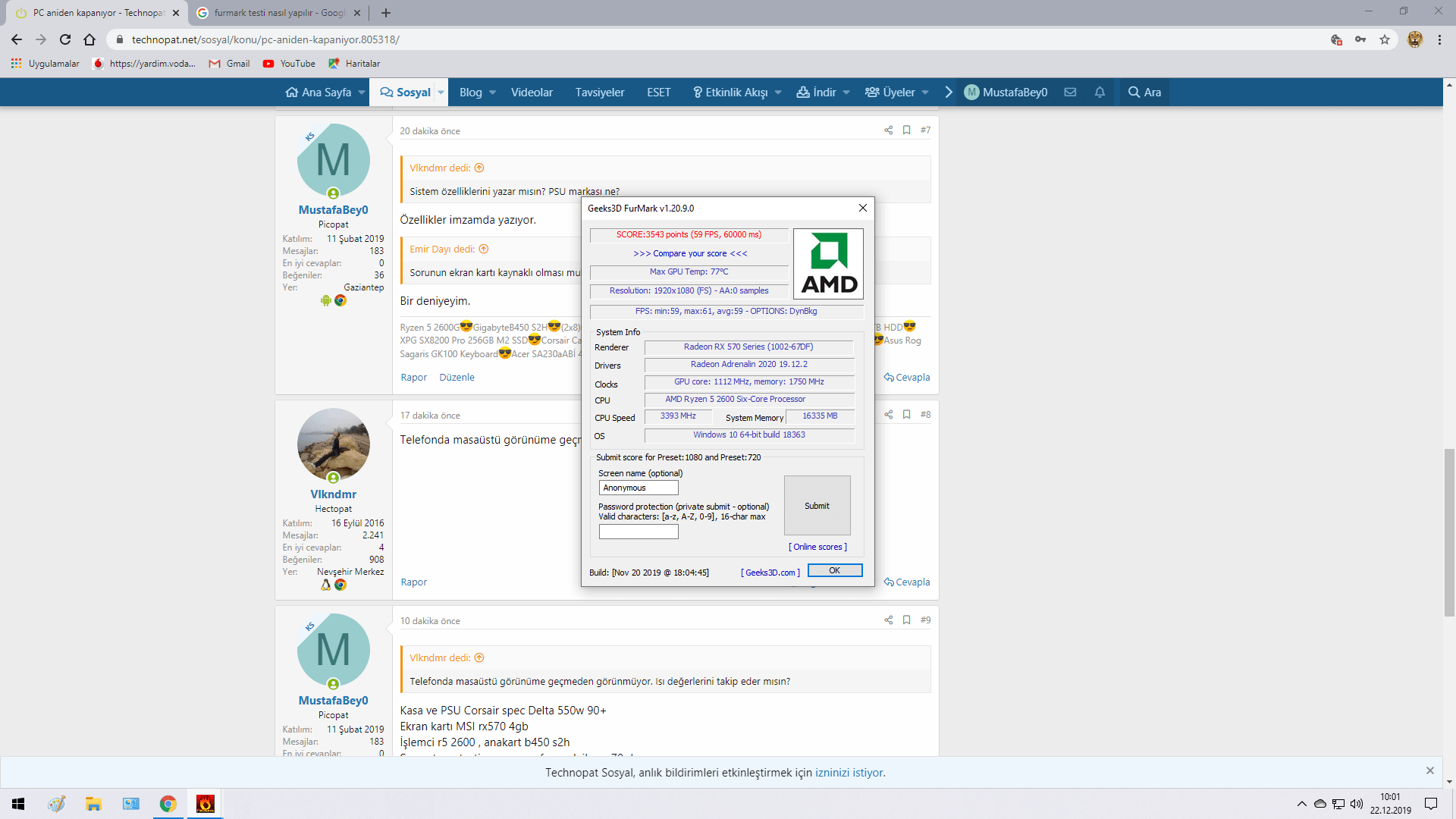The width and height of the screenshot is (1456, 819).
Task: Click the up-arrow icon beside Vlkndmr dedi quote
Action: 479,168
